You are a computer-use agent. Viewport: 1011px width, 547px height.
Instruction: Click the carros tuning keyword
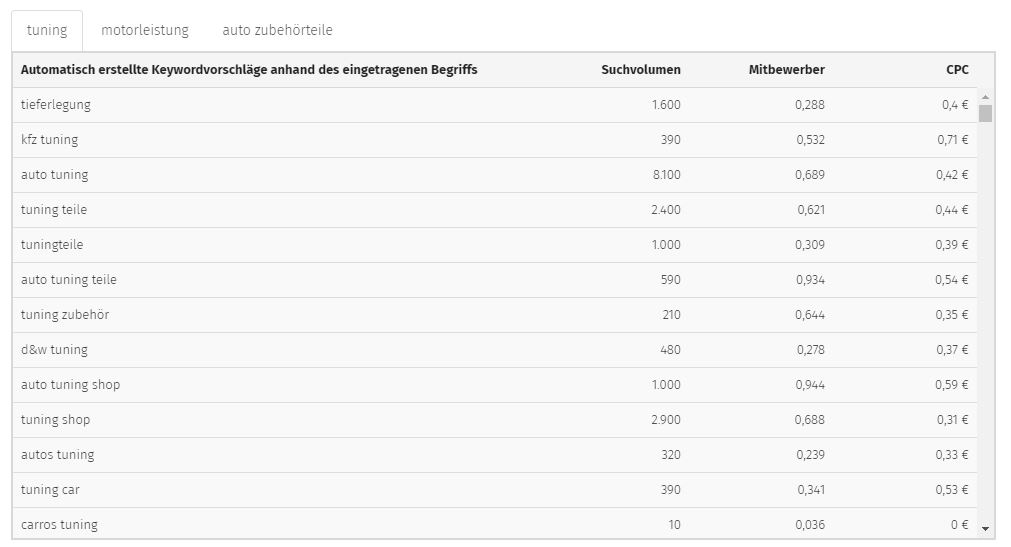click(59, 524)
